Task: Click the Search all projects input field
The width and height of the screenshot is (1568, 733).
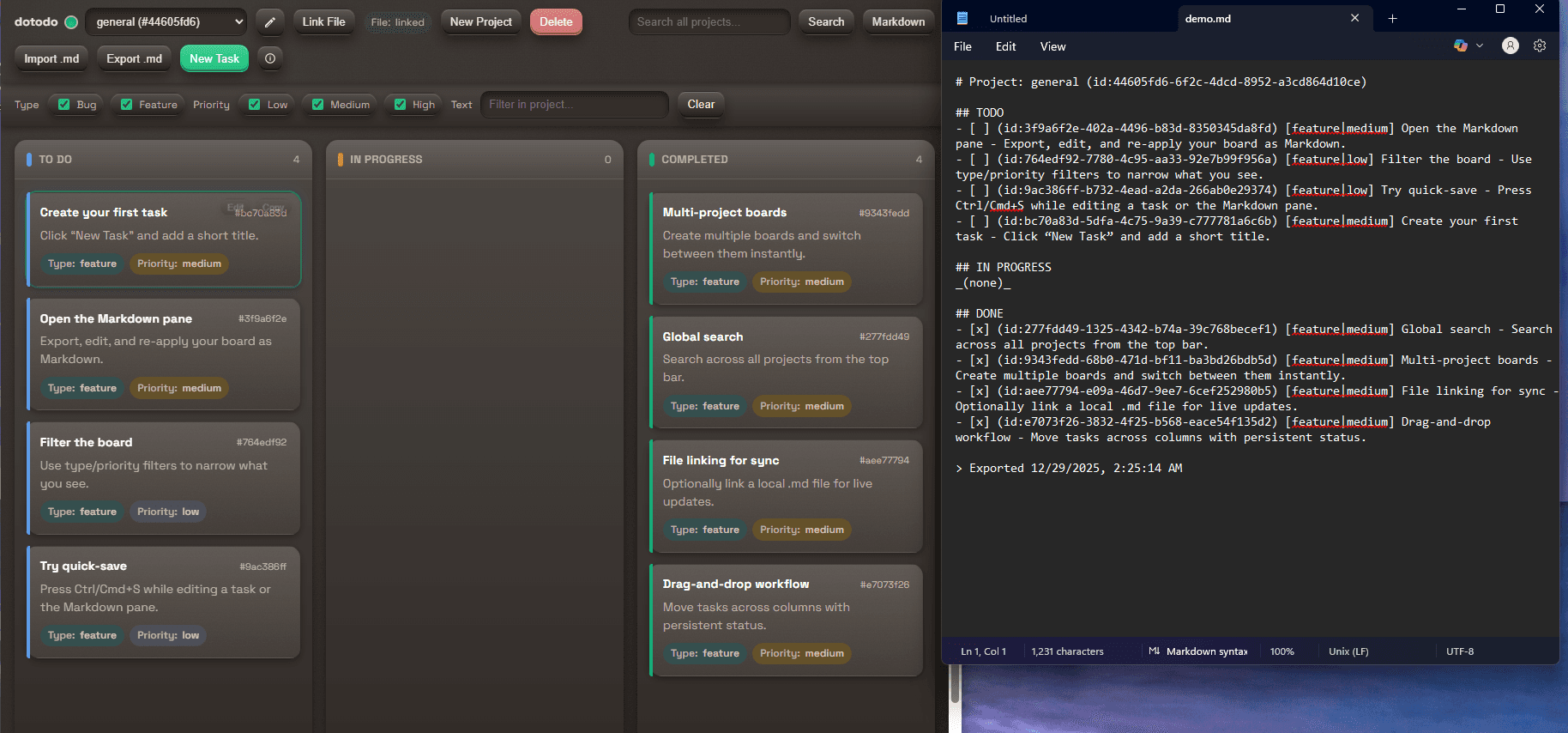Action: pyautogui.click(x=709, y=22)
